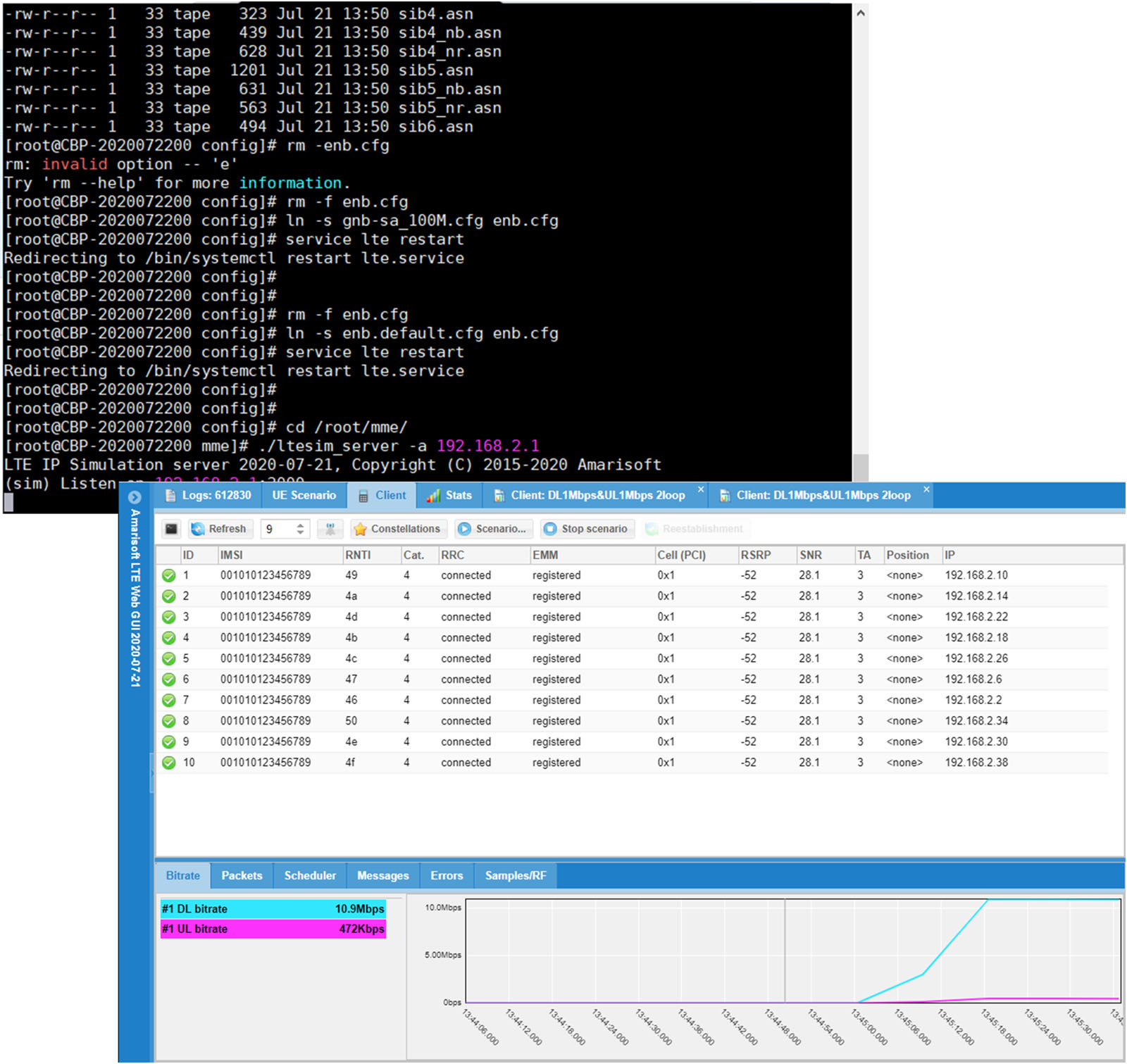Viewport: 1127px width, 1064px height.
Task: Click the TA column header
Action: pos(868,555)
